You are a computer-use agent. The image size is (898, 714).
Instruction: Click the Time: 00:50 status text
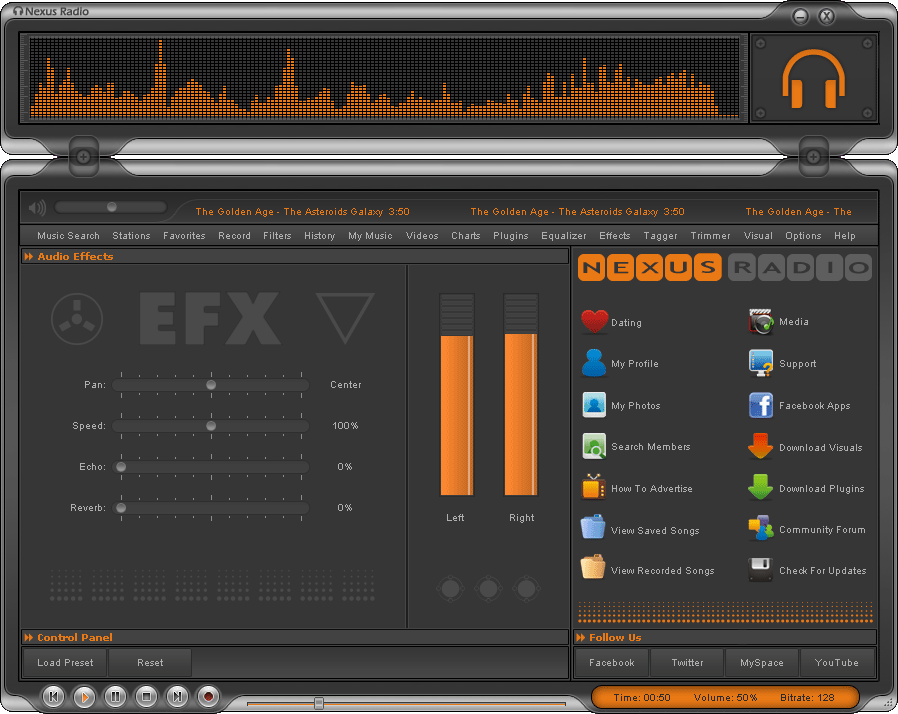(641, 697)
